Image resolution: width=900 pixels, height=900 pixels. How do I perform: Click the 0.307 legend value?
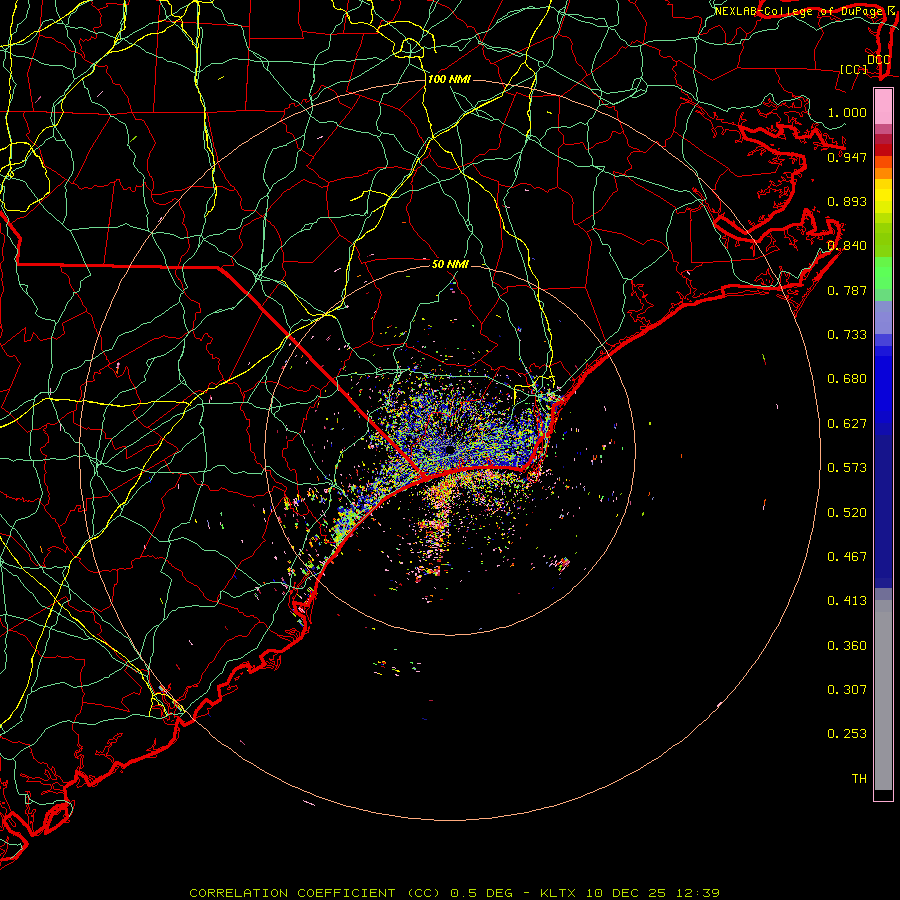coord(847,690)
